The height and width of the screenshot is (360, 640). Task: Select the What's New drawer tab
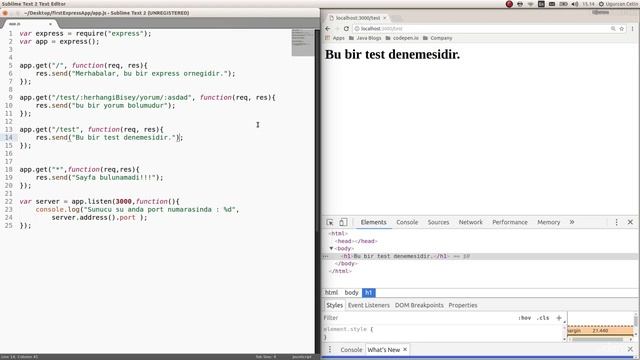[x=383, y=350]
